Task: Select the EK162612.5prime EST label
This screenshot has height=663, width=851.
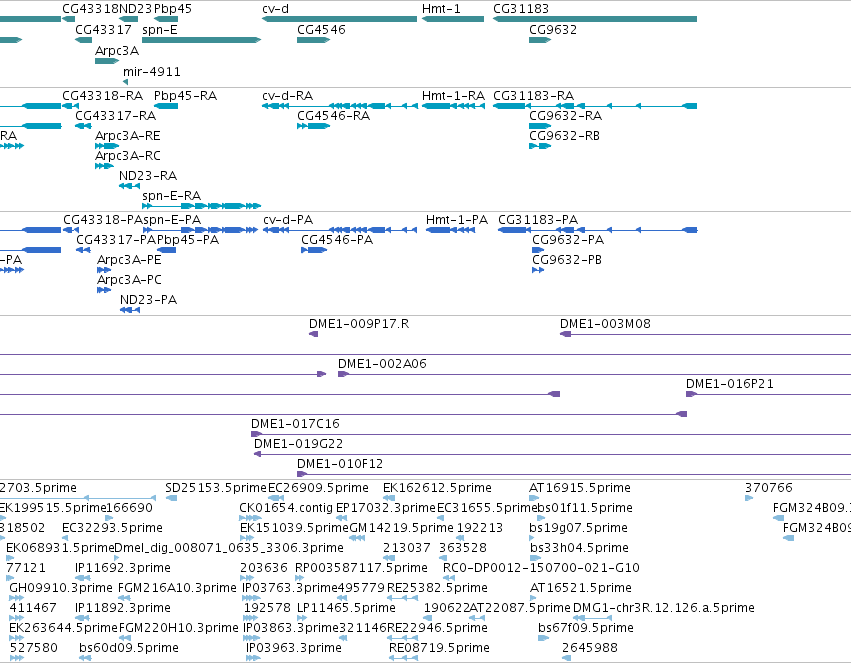Action: (x=437, y=488)
